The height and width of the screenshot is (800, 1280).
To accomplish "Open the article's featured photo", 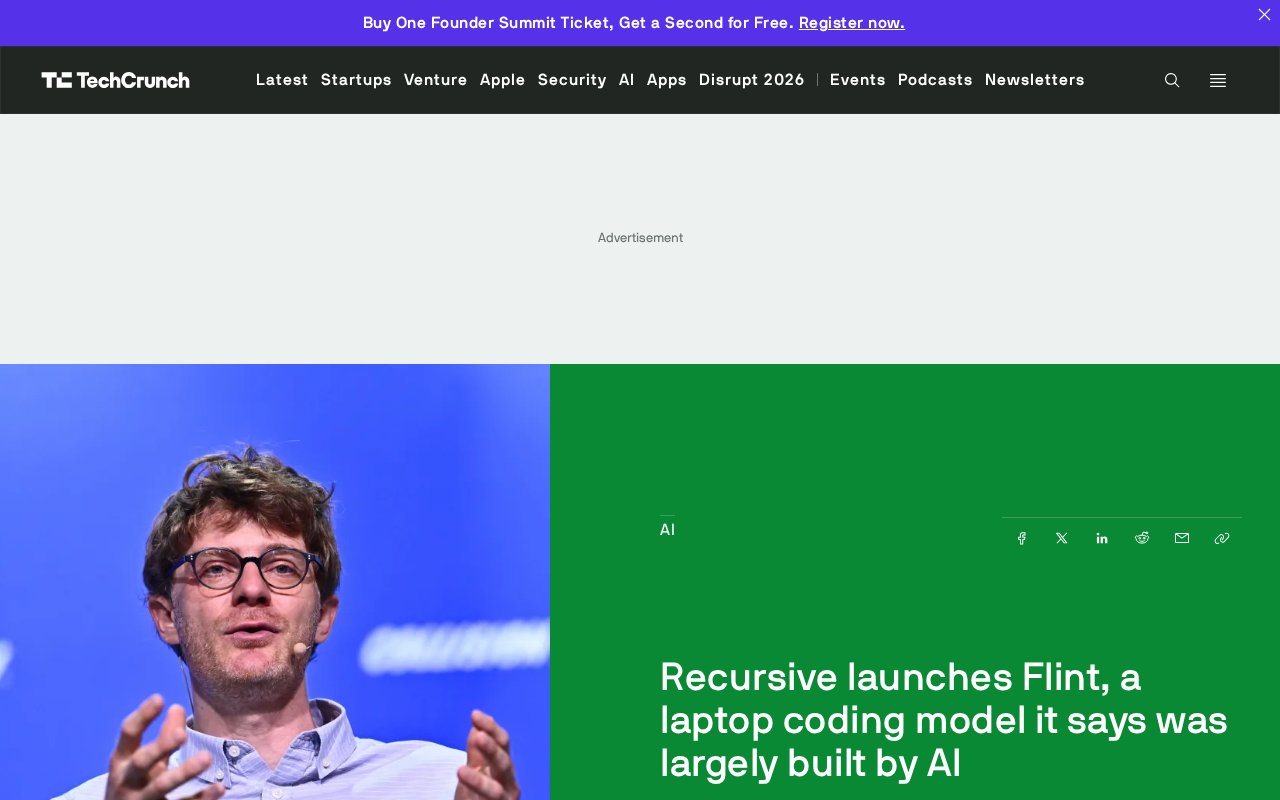I will [x=275, y=582].
